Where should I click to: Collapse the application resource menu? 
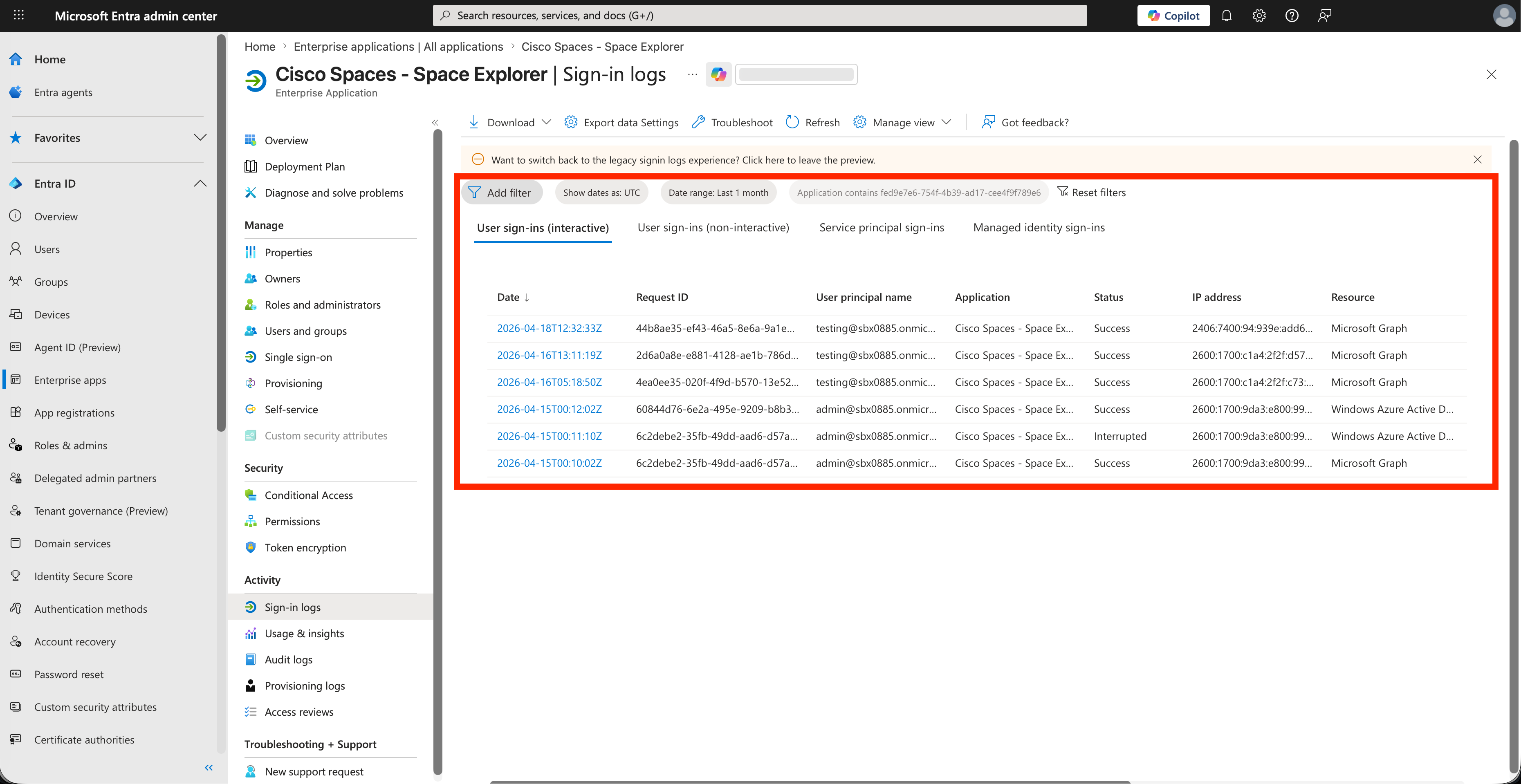(x=435, y=123)
